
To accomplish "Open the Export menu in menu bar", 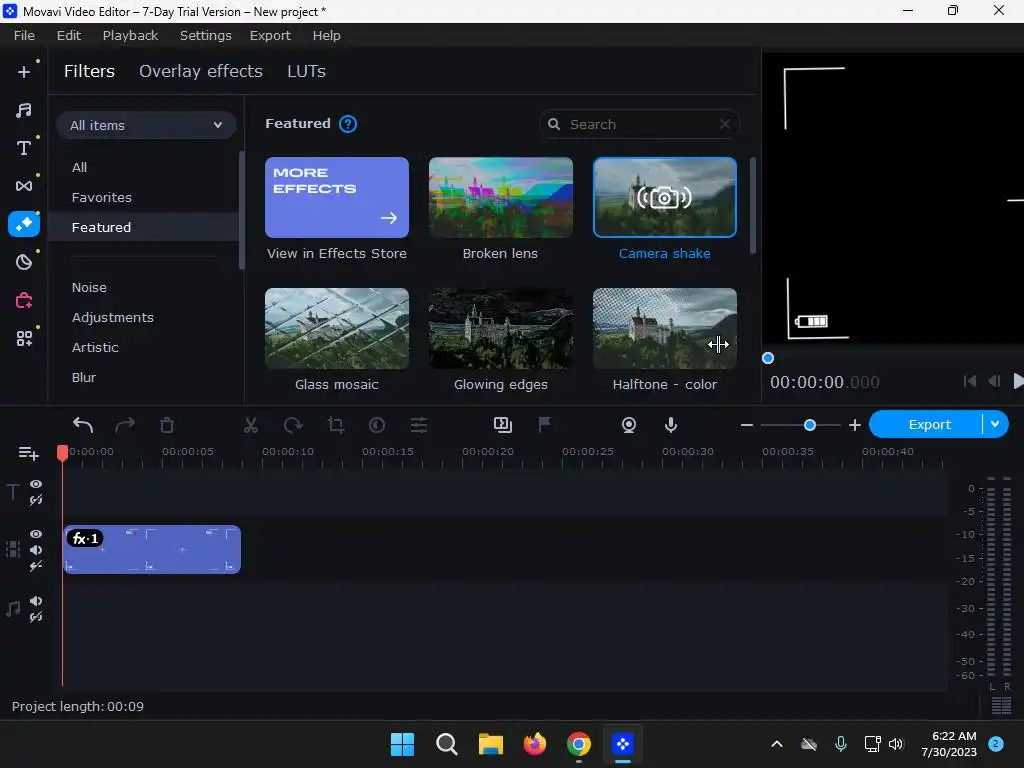I will (270, 35).
